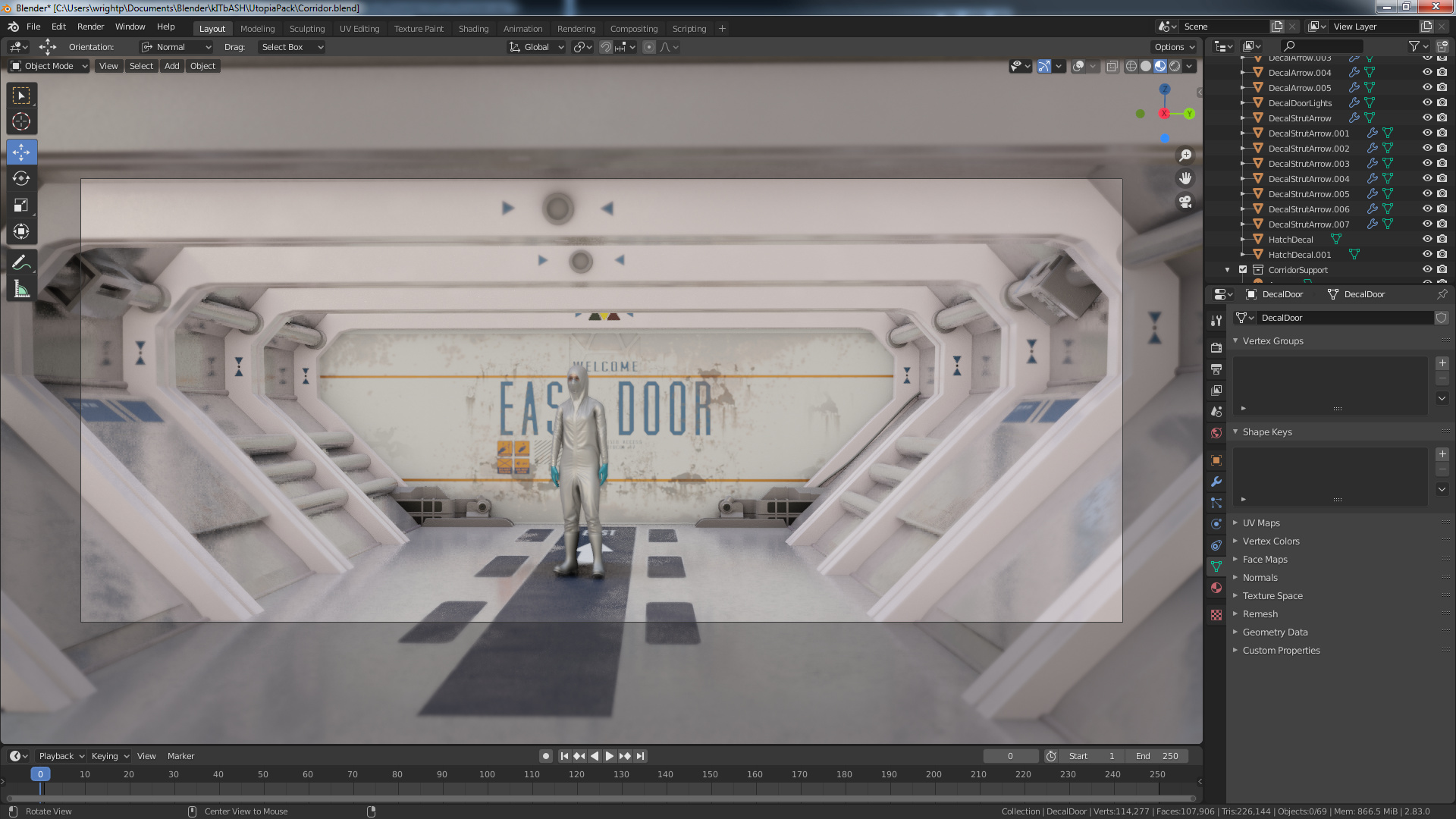Toggle fake user shield for DecalDoor mesh

[x=1442, y=318]
